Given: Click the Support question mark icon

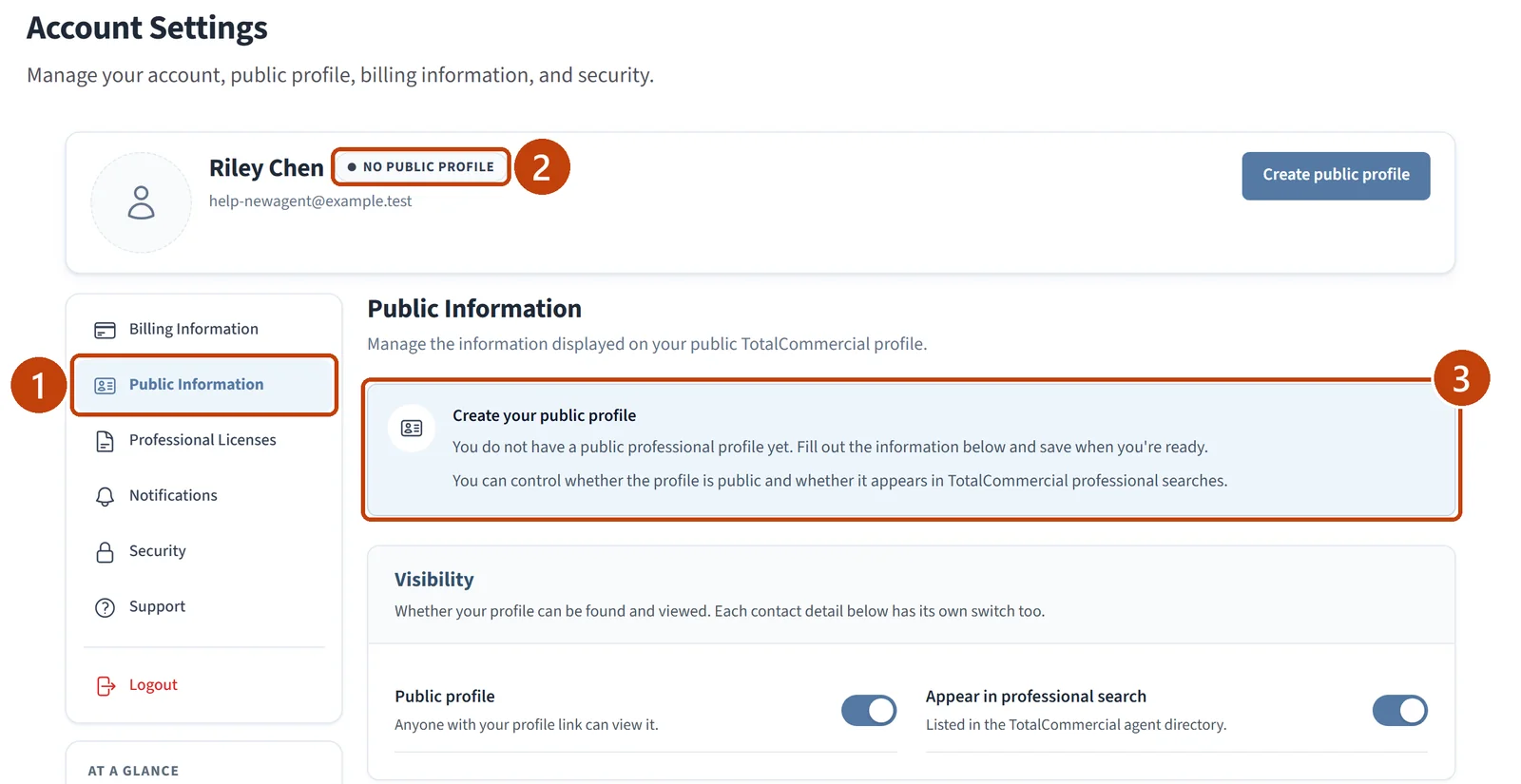Looking at the screenshot, I should click(x=105, y=607).
